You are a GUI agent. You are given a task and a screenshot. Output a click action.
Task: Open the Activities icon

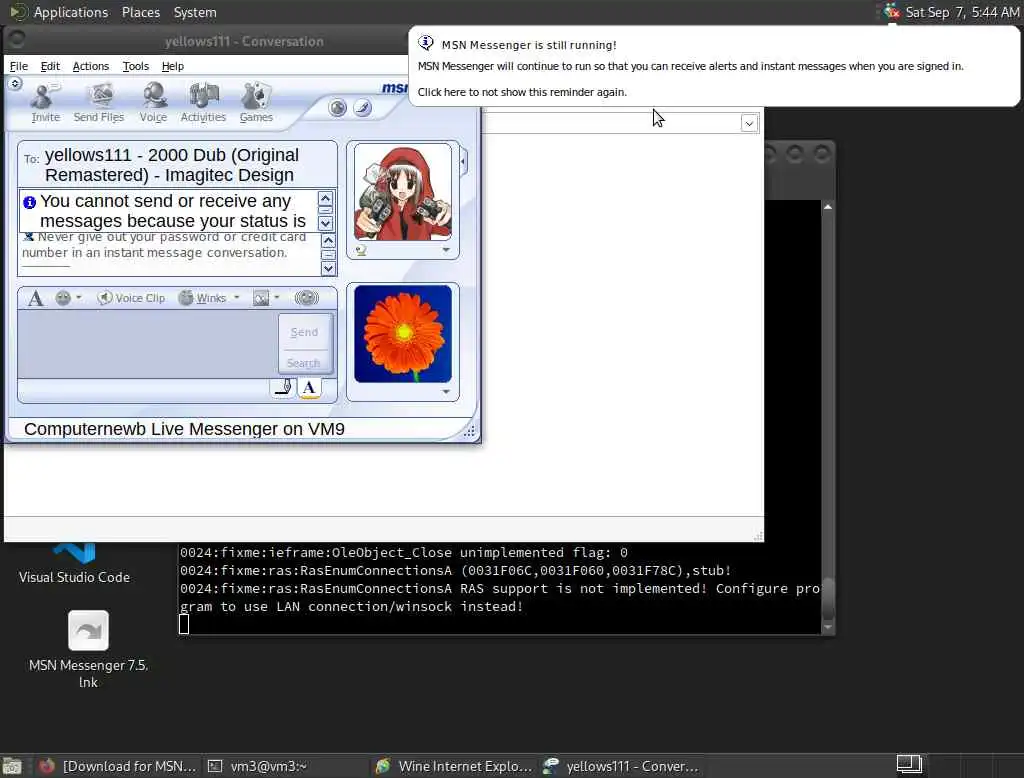(x=203, y=103)
